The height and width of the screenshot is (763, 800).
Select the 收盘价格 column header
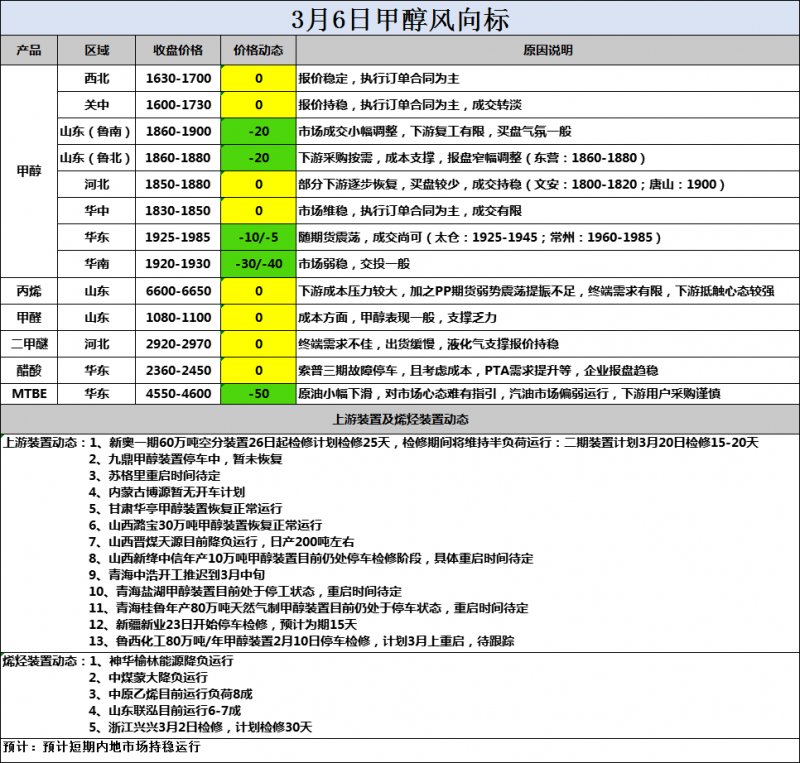[178, 50]
